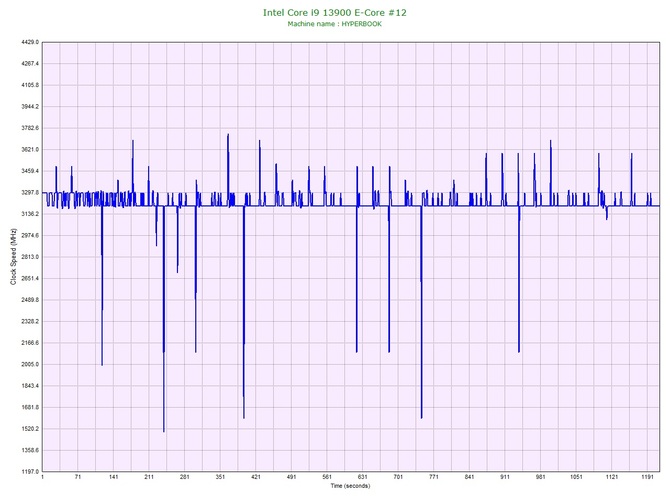Screen dimensions: 670x503
Task: Click the 841 x-axis tick label
Action: coord(469,477)
